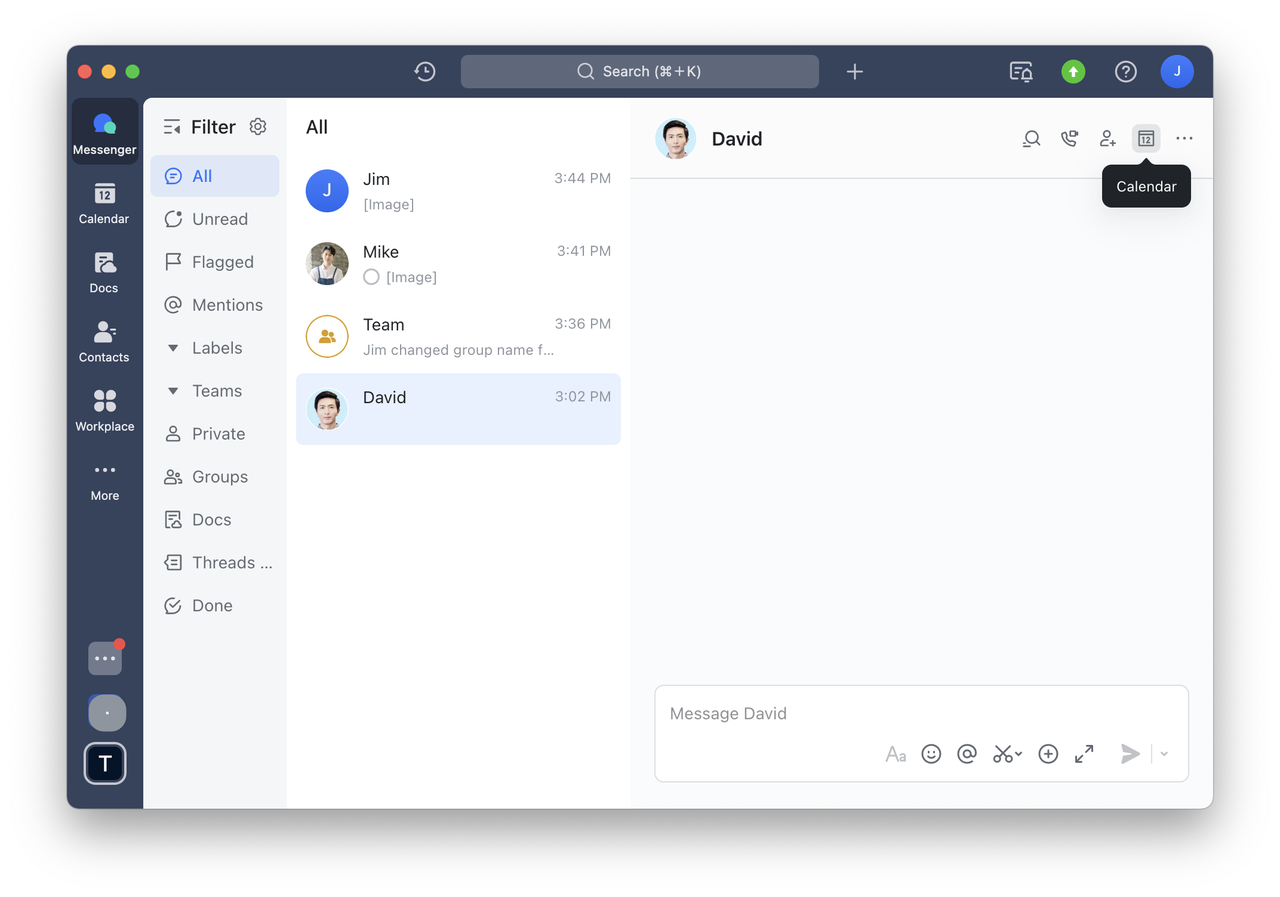
Task: Collapse the Filter sidebar panel
Action: click(x=172, y=127)
